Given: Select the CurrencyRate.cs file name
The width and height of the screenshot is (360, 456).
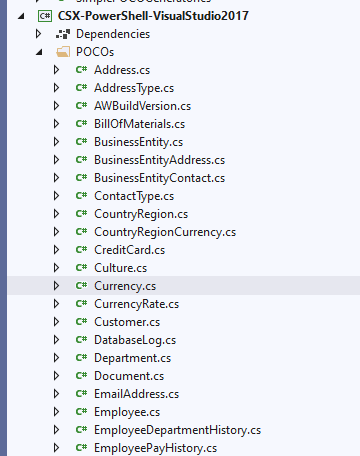Looking at the screenshot, I should click(137, 304).
